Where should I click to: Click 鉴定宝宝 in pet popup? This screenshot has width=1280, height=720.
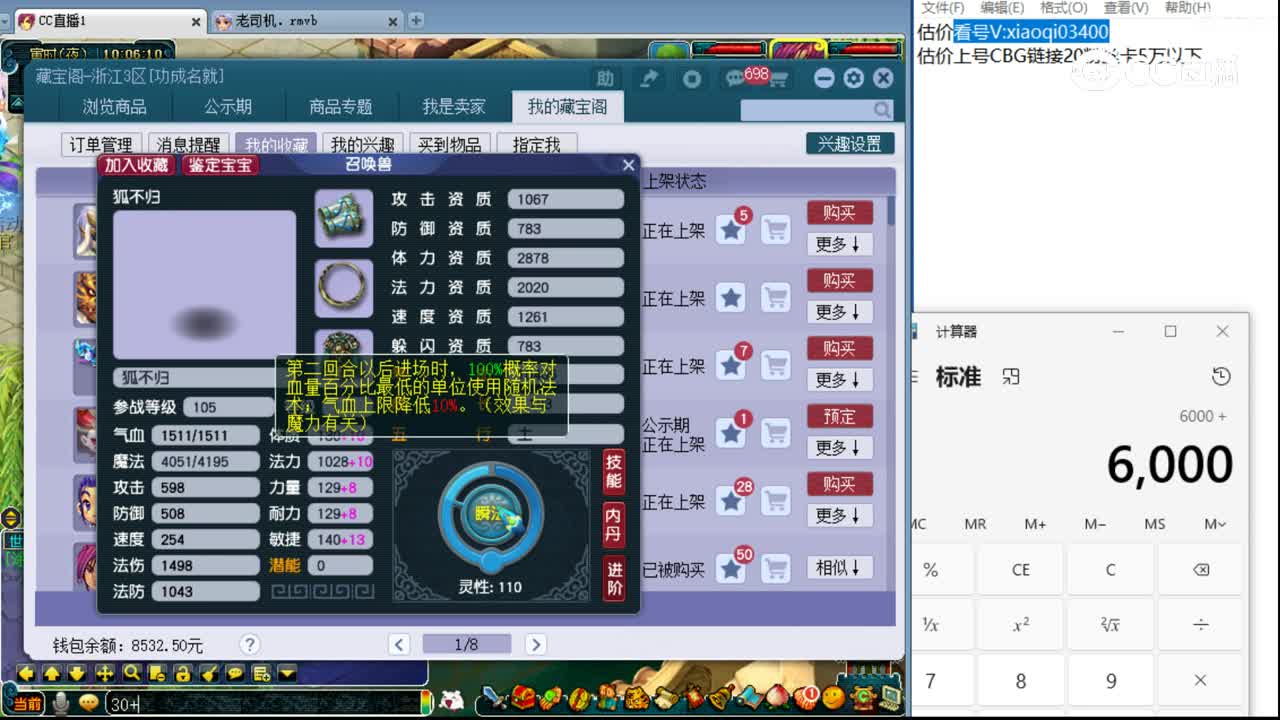(x=221, y=165)
